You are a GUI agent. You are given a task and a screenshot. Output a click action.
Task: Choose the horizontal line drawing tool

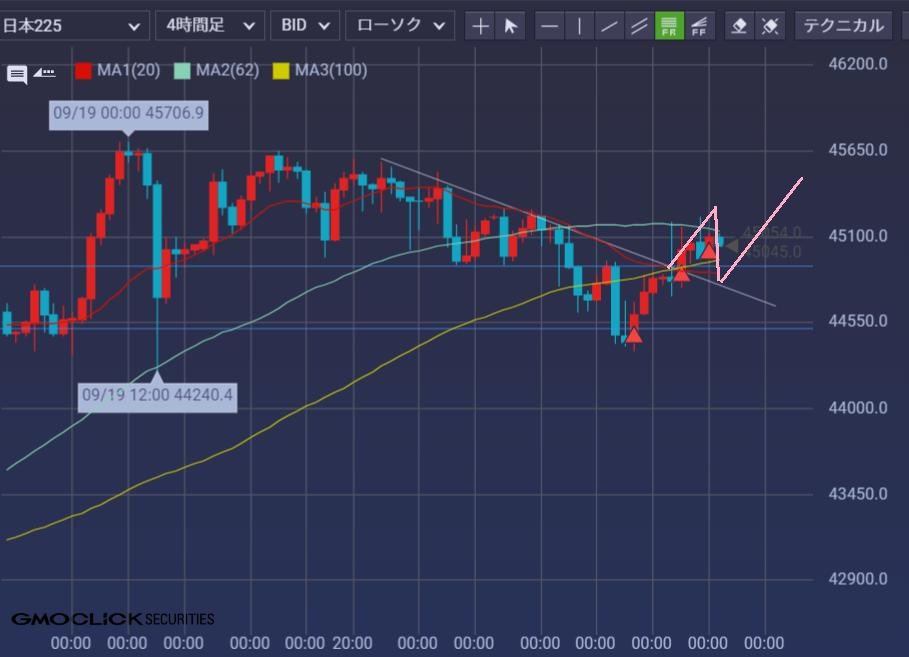pyautogui.click(x=549, y=26)
